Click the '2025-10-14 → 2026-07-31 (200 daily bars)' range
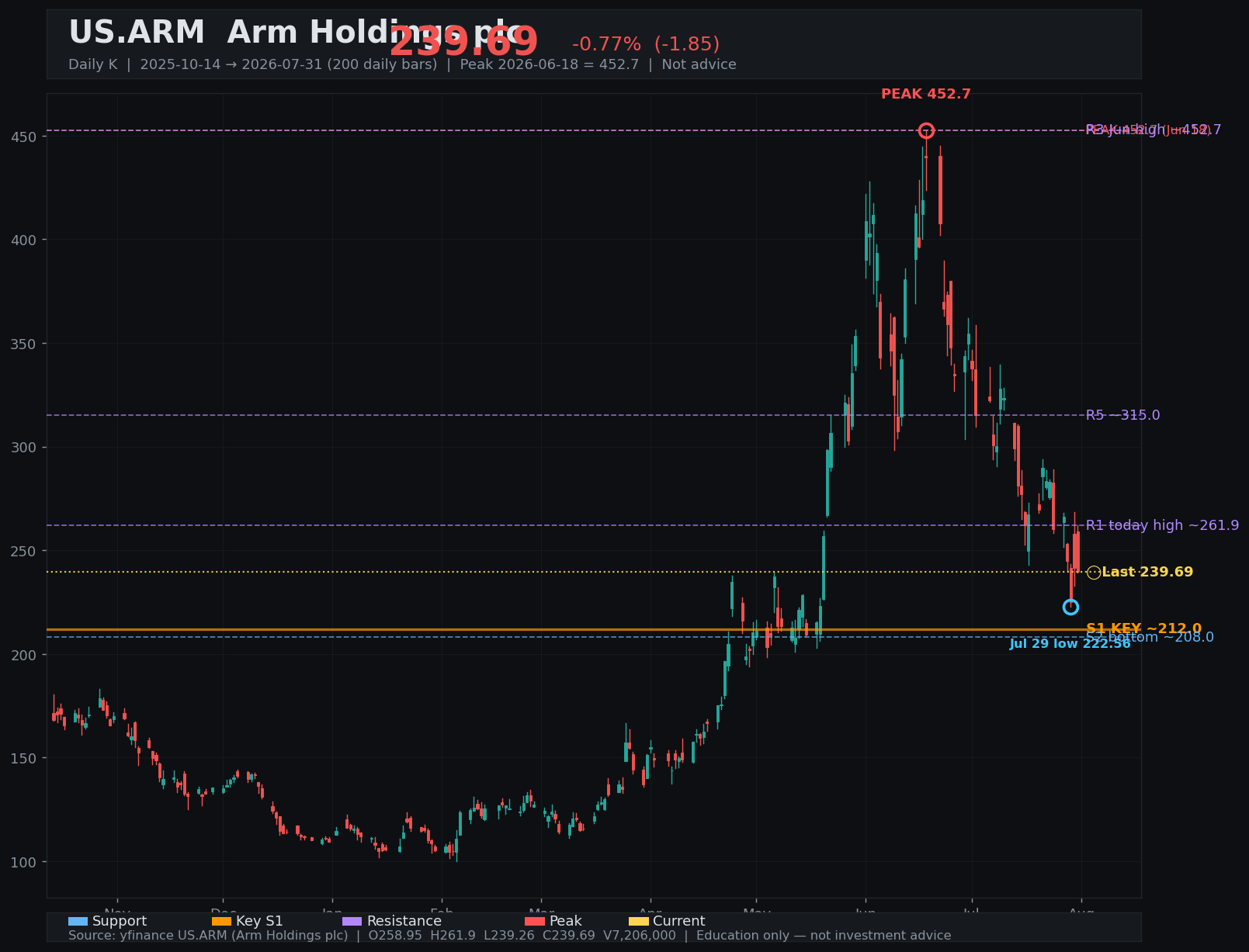 click(289, 65)
